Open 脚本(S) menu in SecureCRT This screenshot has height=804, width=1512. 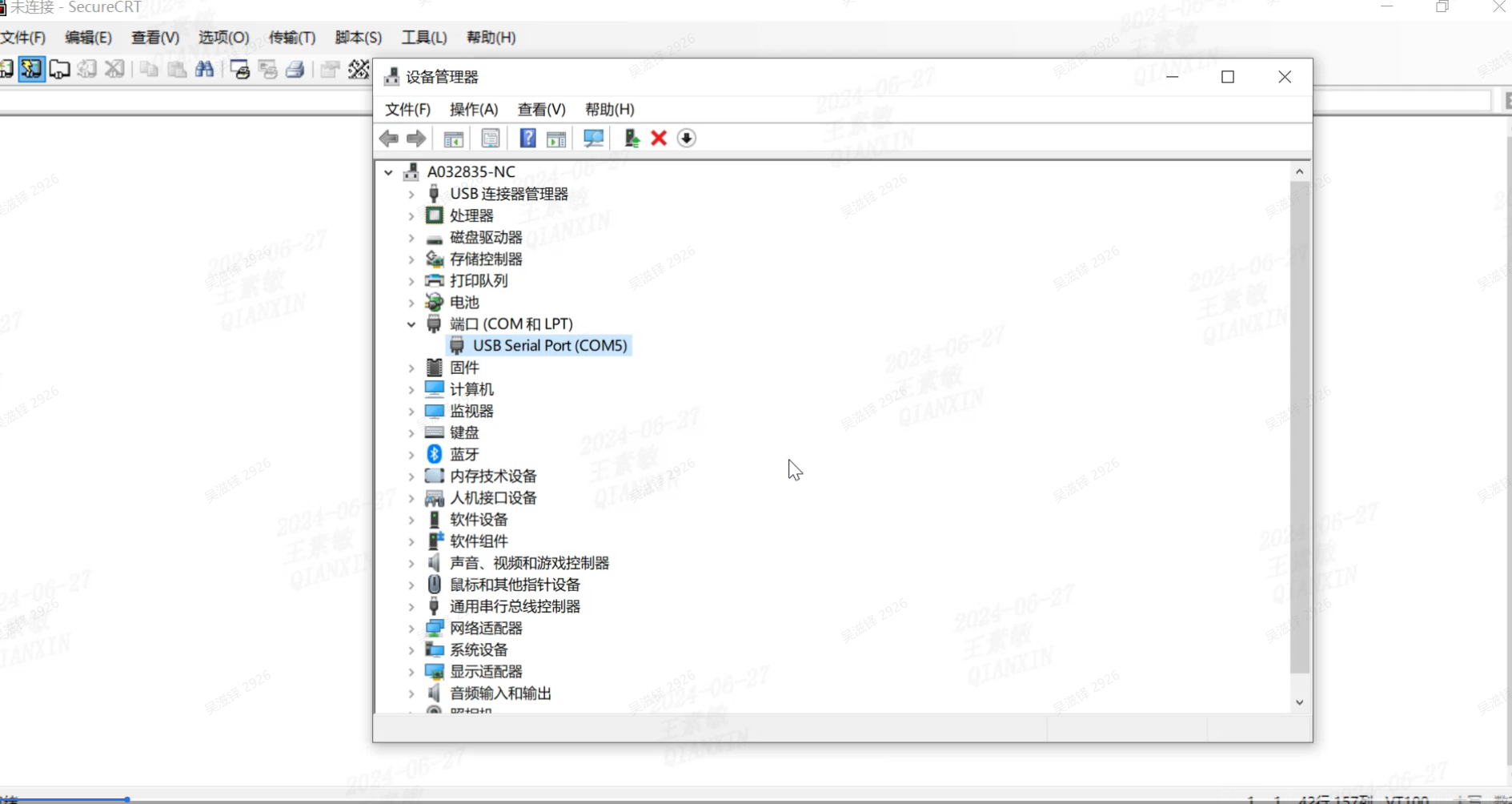pyautogui.click(x=359, y=38)
